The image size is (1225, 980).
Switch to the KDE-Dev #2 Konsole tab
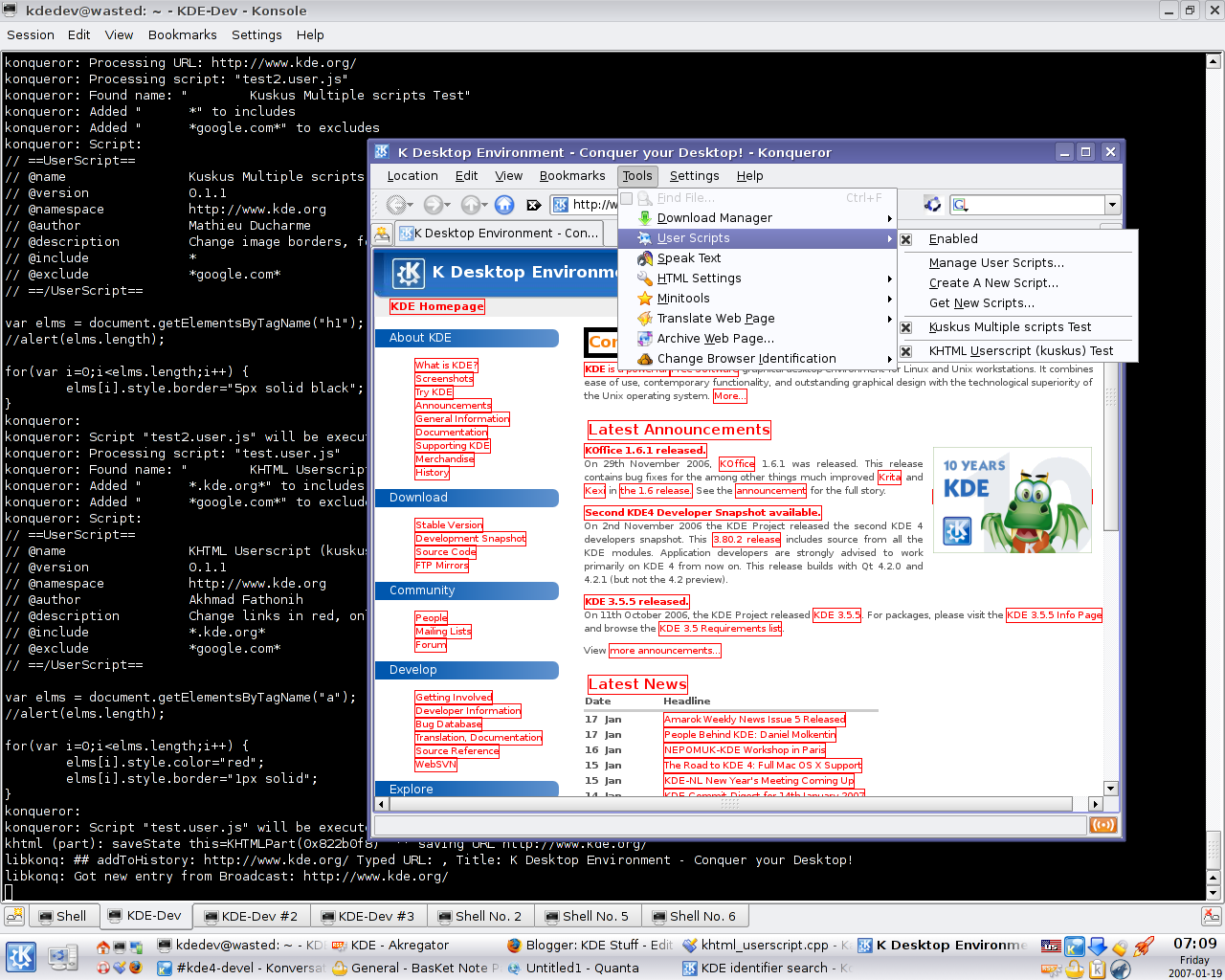(250, 916)
